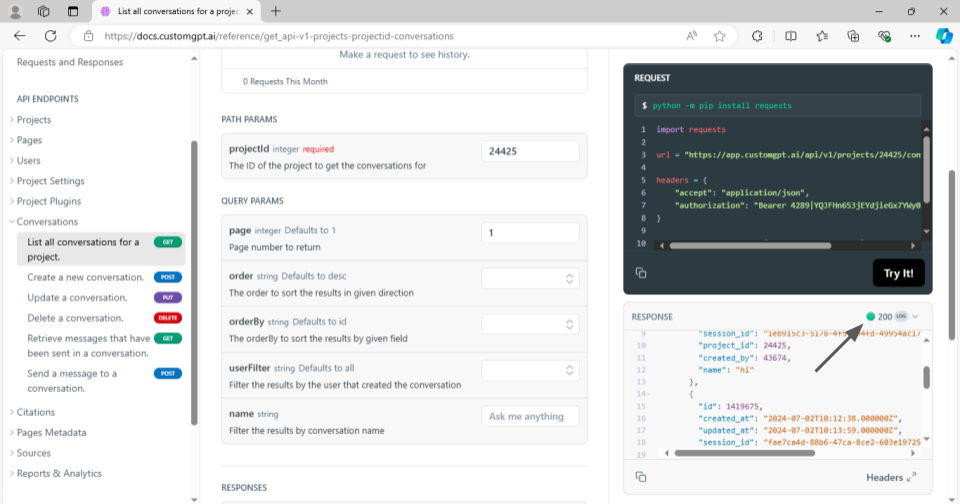Click the page number input field
The height and width of the screenshot is (504, 960).
(x=530, y=233)
